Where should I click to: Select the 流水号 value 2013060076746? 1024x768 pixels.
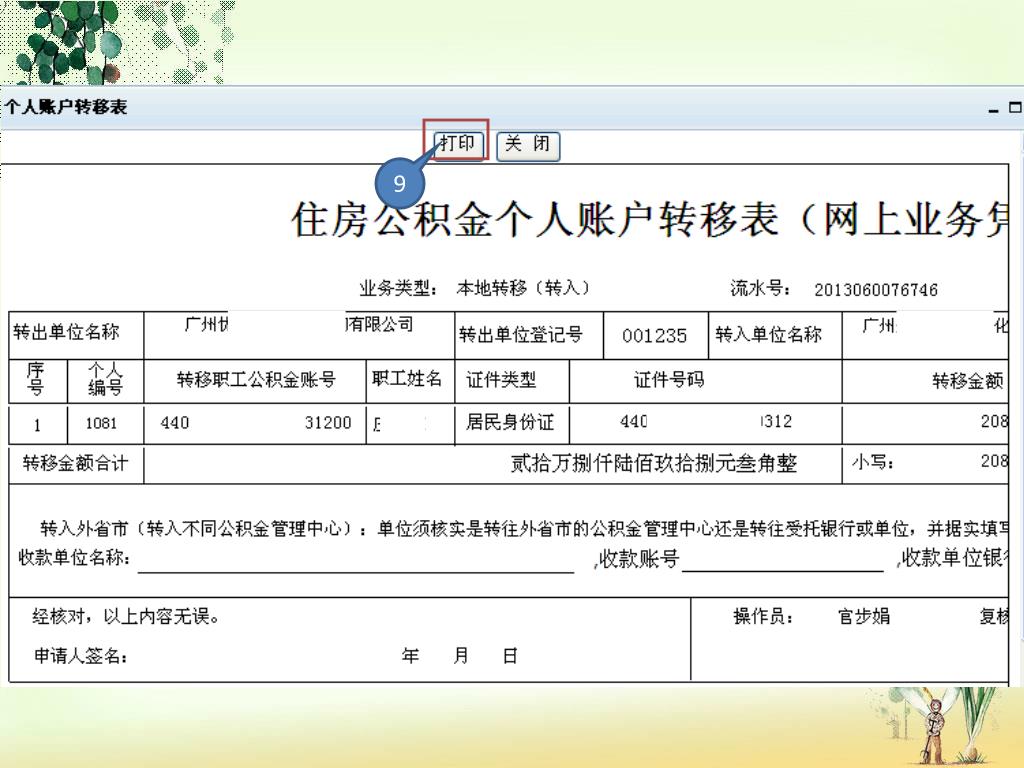coord(875,290)
